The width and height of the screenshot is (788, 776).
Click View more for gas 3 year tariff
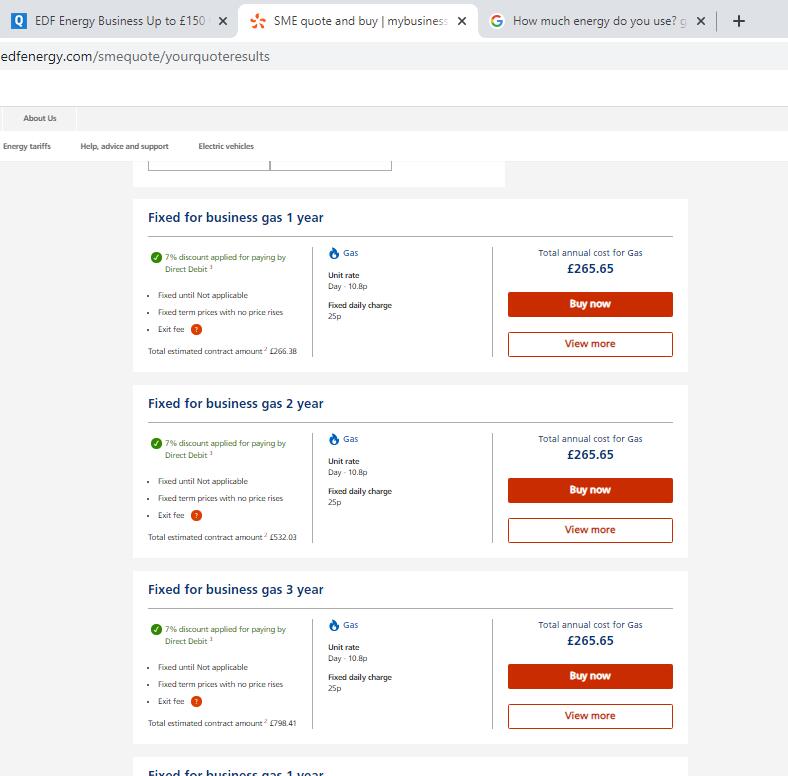[590, 716]
